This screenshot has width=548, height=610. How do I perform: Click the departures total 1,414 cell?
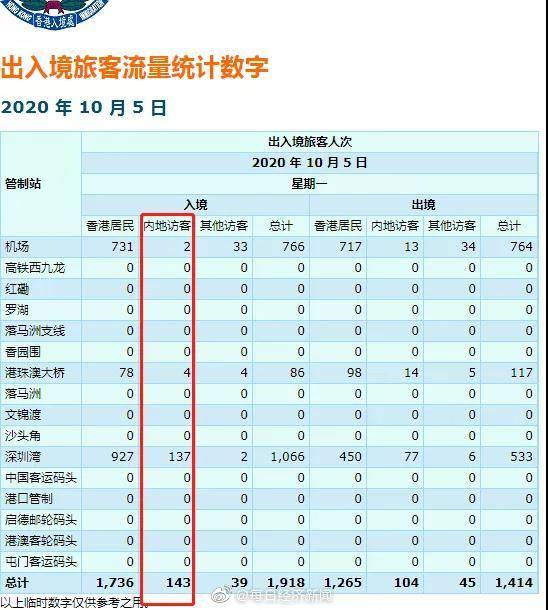(514, 583)
